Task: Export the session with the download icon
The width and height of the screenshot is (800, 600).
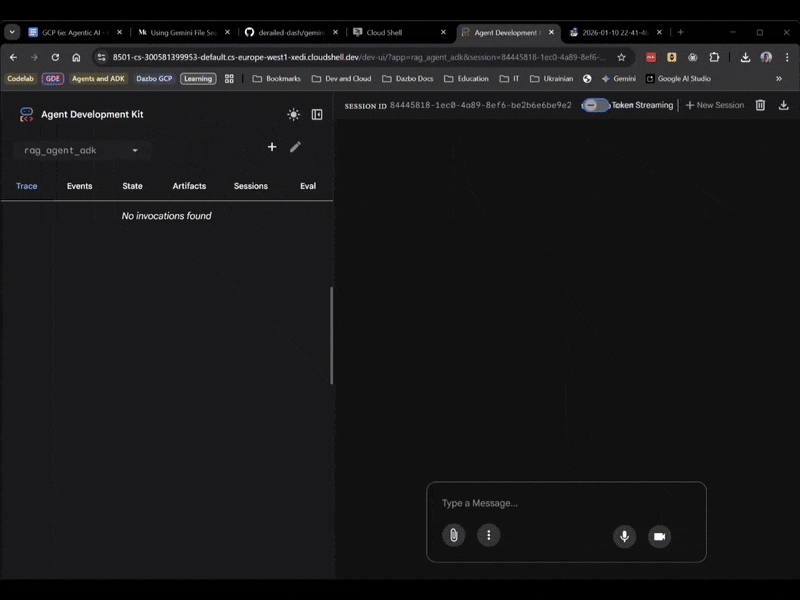Action: 783,105
